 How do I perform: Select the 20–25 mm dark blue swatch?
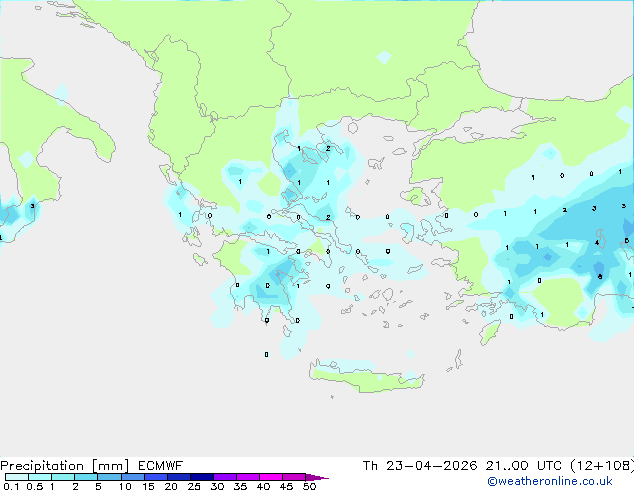(x=179, y=477)
